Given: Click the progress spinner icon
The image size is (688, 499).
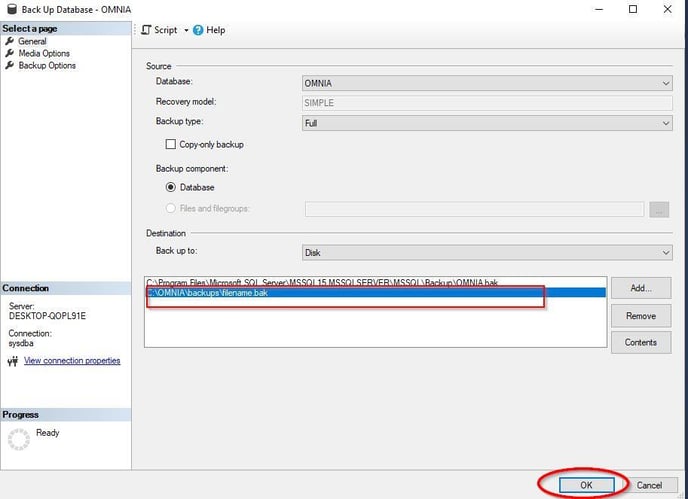Looking at the screenshot, I should click(x=19, y=439).
